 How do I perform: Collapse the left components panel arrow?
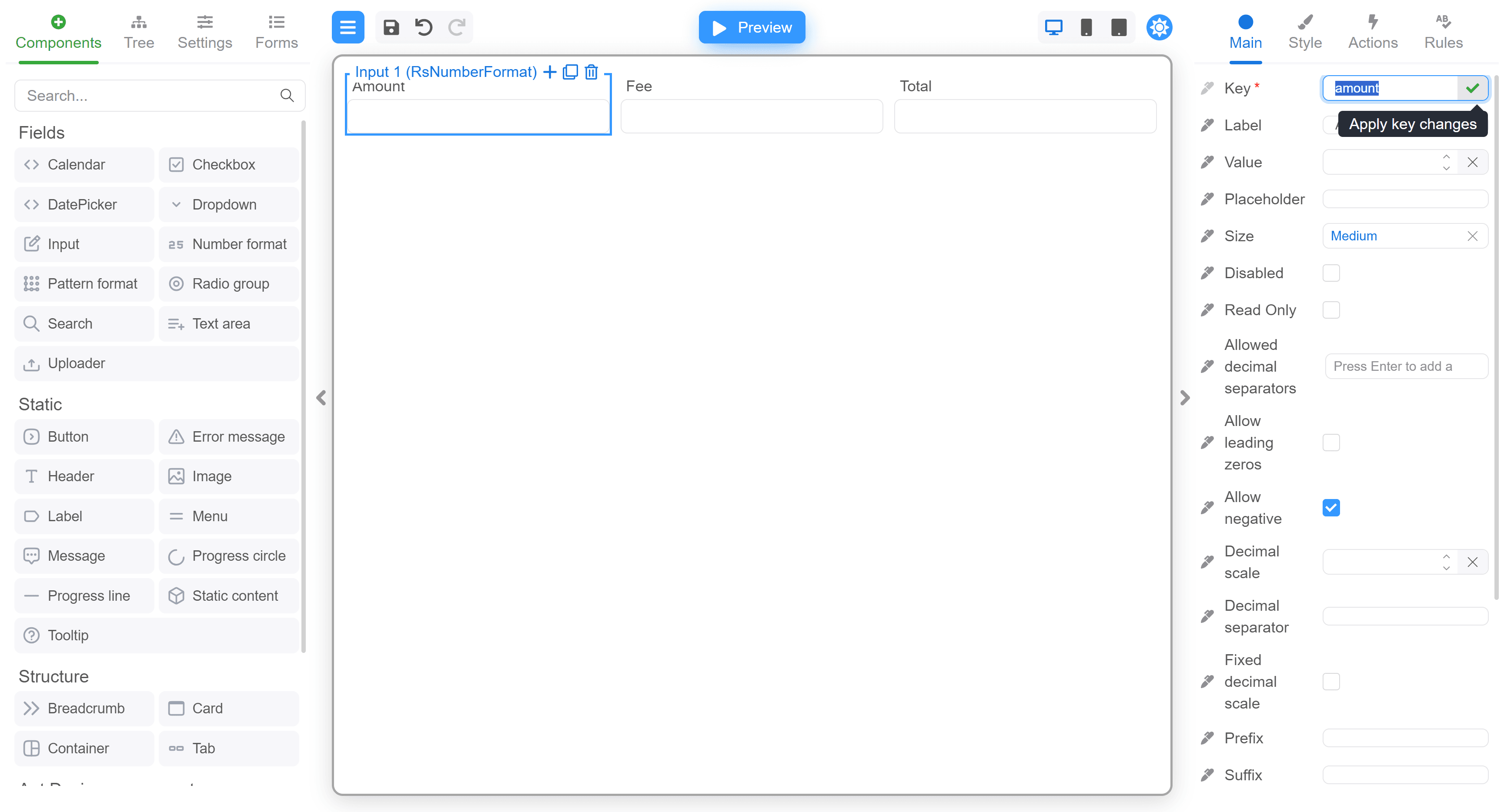321,398
